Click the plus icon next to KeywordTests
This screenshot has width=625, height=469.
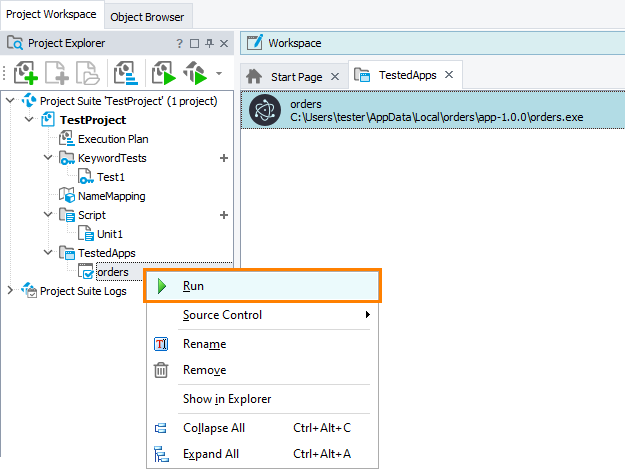point(223,158)
